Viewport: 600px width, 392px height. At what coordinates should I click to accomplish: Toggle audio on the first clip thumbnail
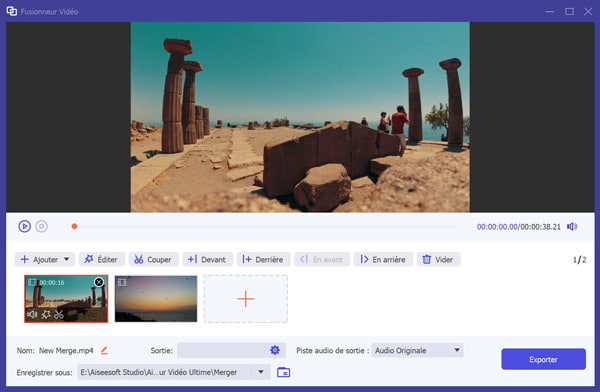click(32, 314)
